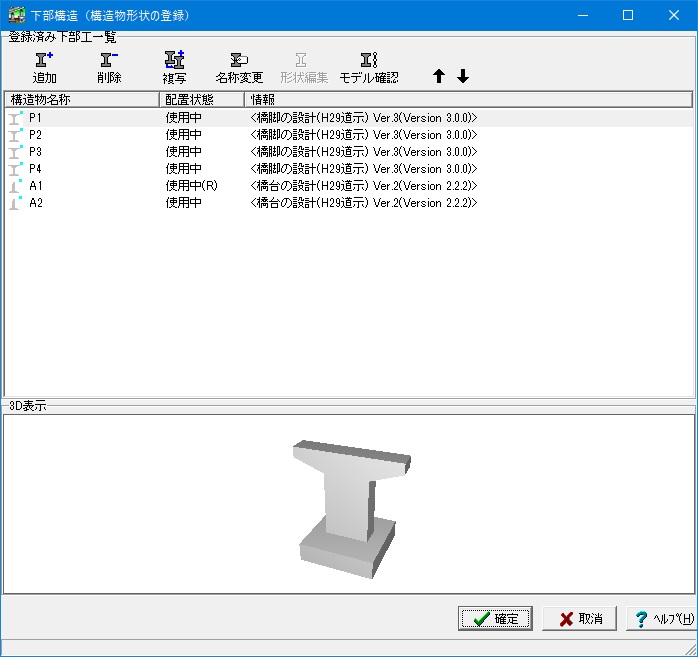Click the pier icon beside P3

point(16,152)
